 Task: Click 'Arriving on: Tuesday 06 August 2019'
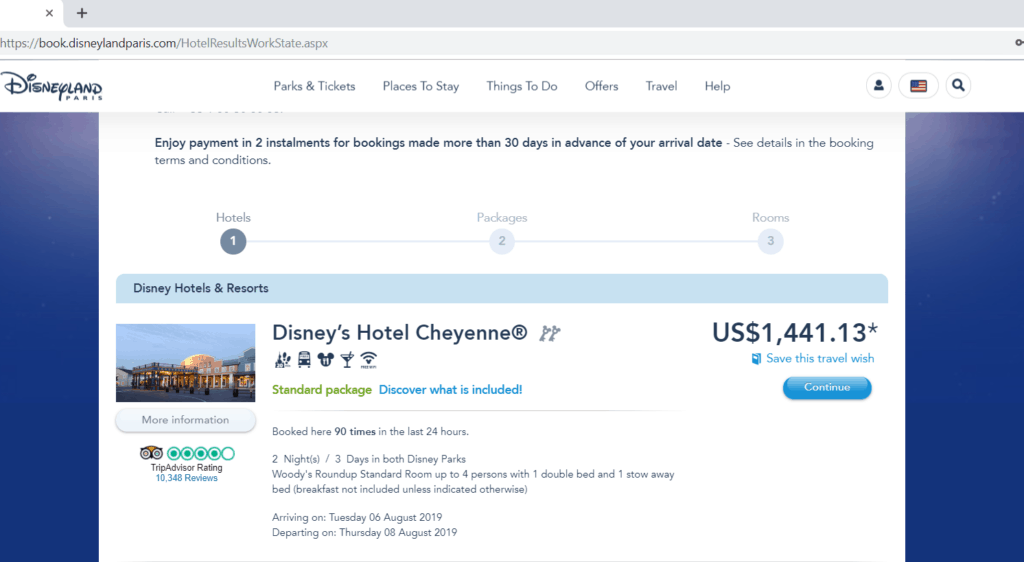[357, 518]
